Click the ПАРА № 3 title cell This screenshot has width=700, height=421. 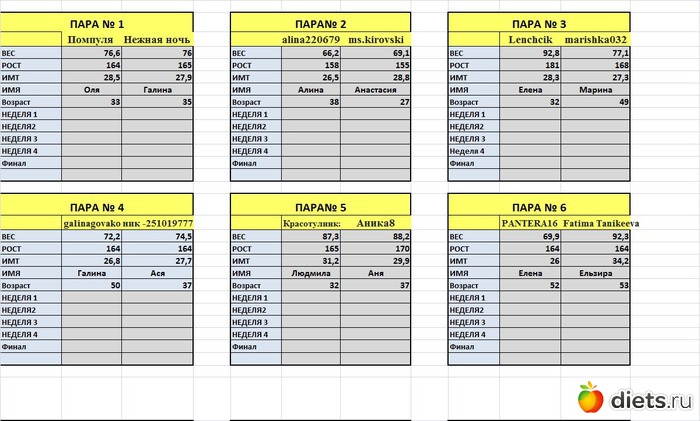[x=538, y=23]
